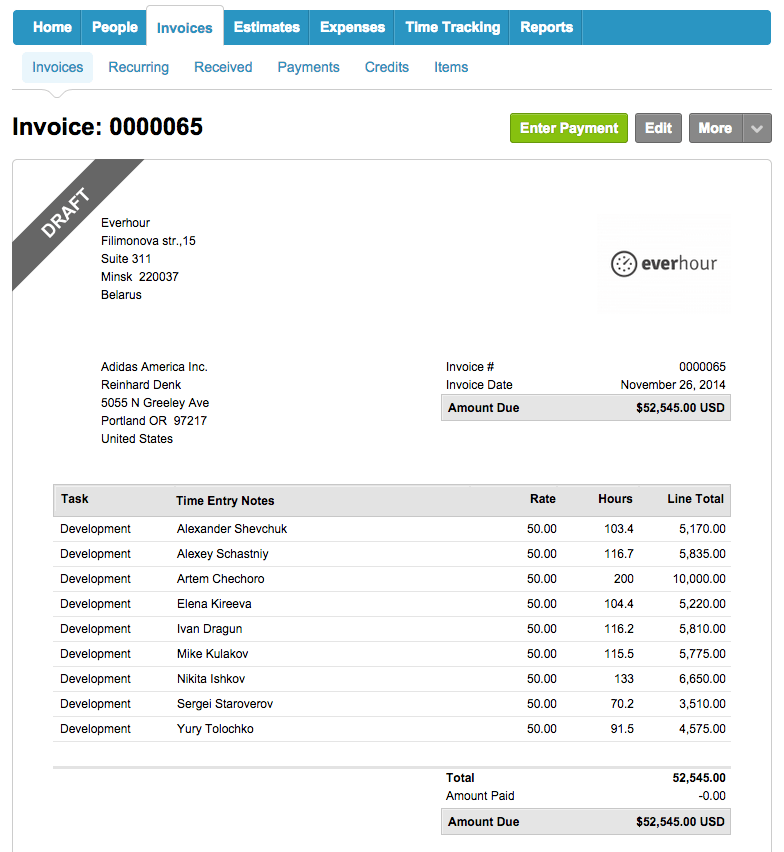Open the Recurring invoices link
This screenshot has height=852, width=784.
click(x=139, y=67)
